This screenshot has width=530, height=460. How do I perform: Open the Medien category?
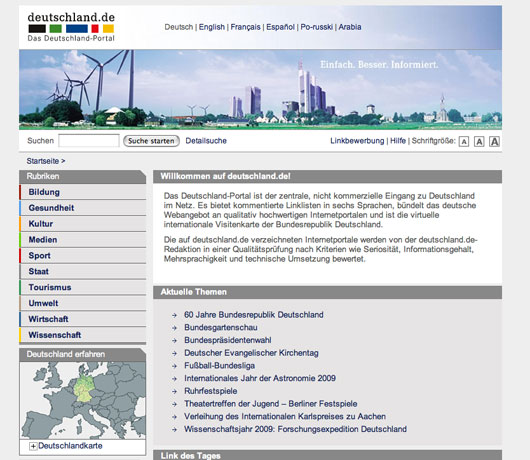click(83, 240)
